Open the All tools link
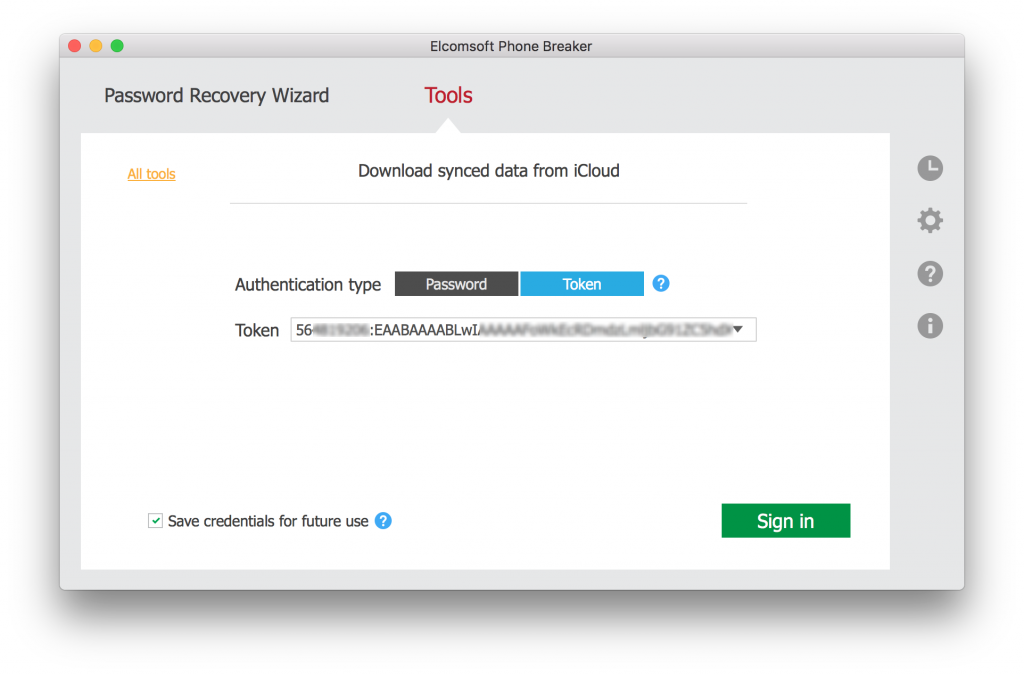 coord(151,173)
